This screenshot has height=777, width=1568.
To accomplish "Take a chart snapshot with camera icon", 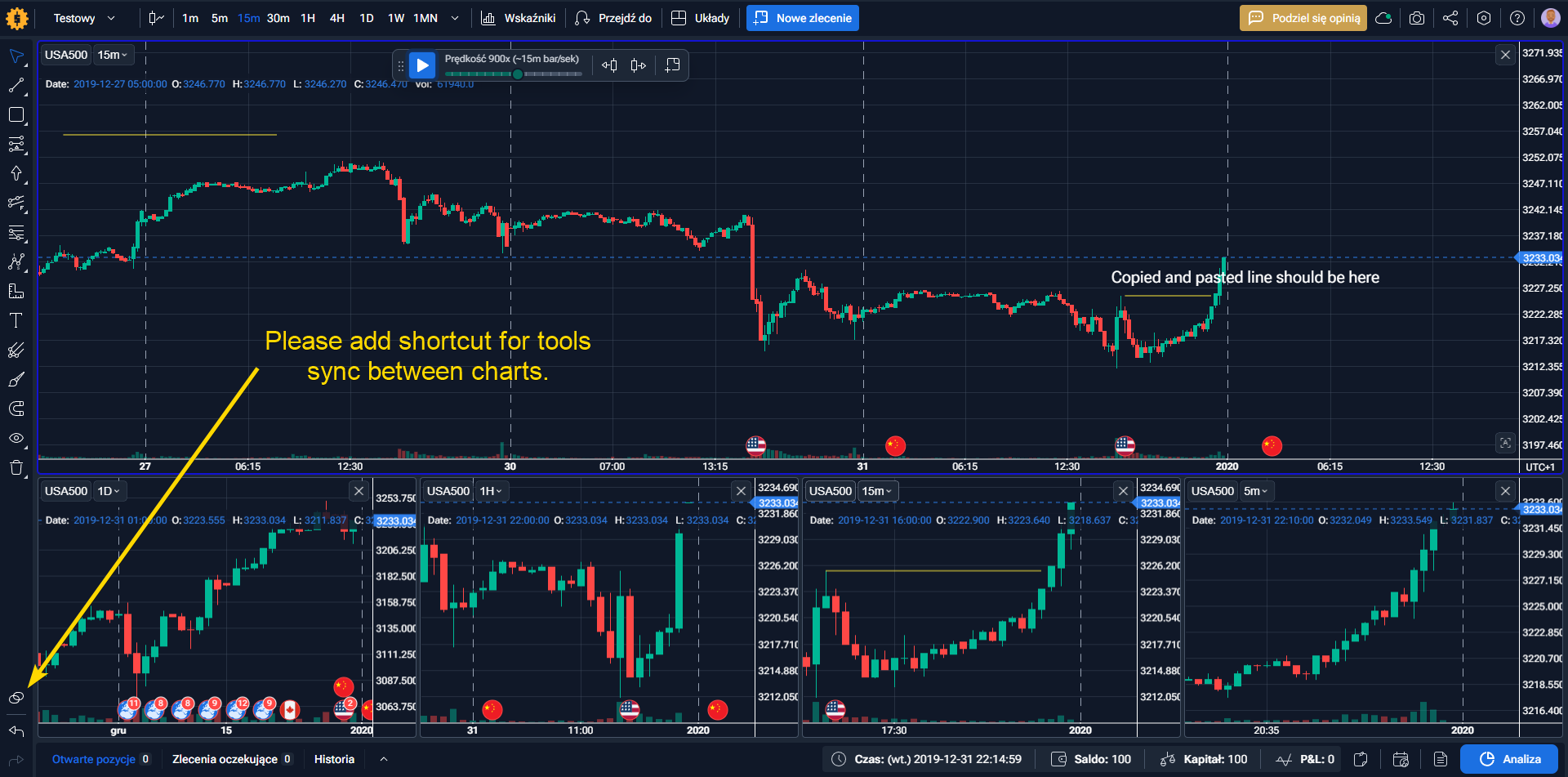I will point(1417,18).
